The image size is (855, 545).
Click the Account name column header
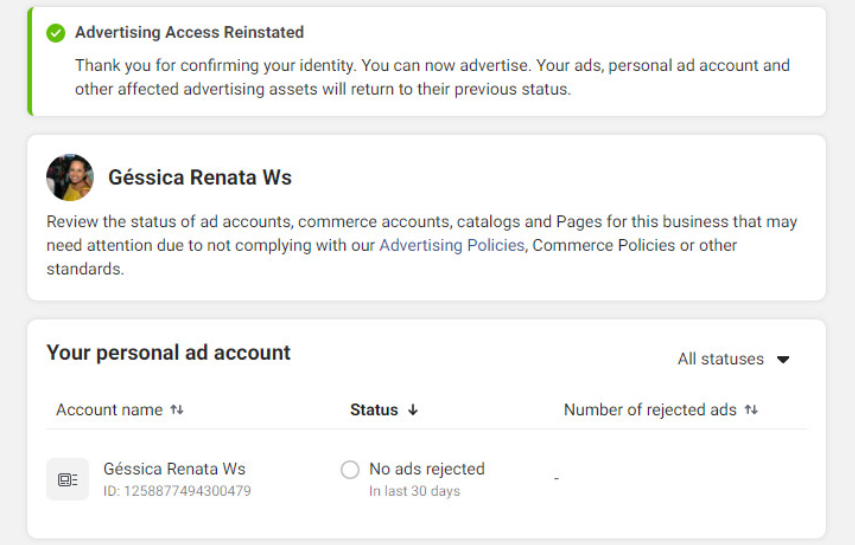pyautogui.click(x=109, y=410)
